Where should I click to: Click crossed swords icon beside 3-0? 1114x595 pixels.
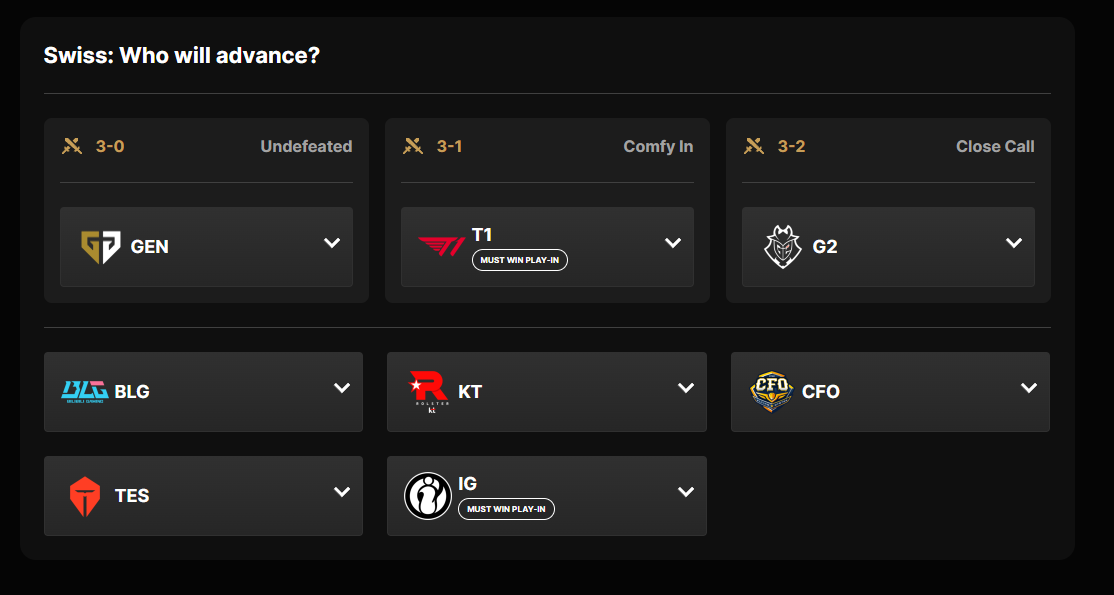pyautogui.click(x=72, y=146)
